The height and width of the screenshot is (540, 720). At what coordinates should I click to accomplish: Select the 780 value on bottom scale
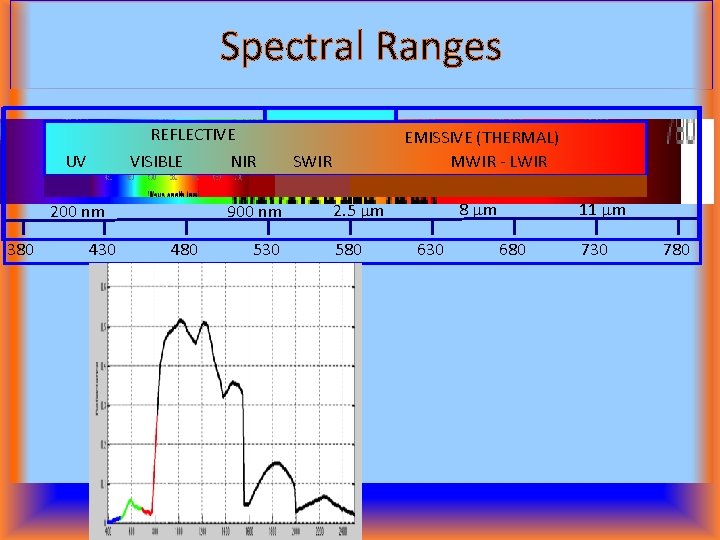tap(676, 250)
